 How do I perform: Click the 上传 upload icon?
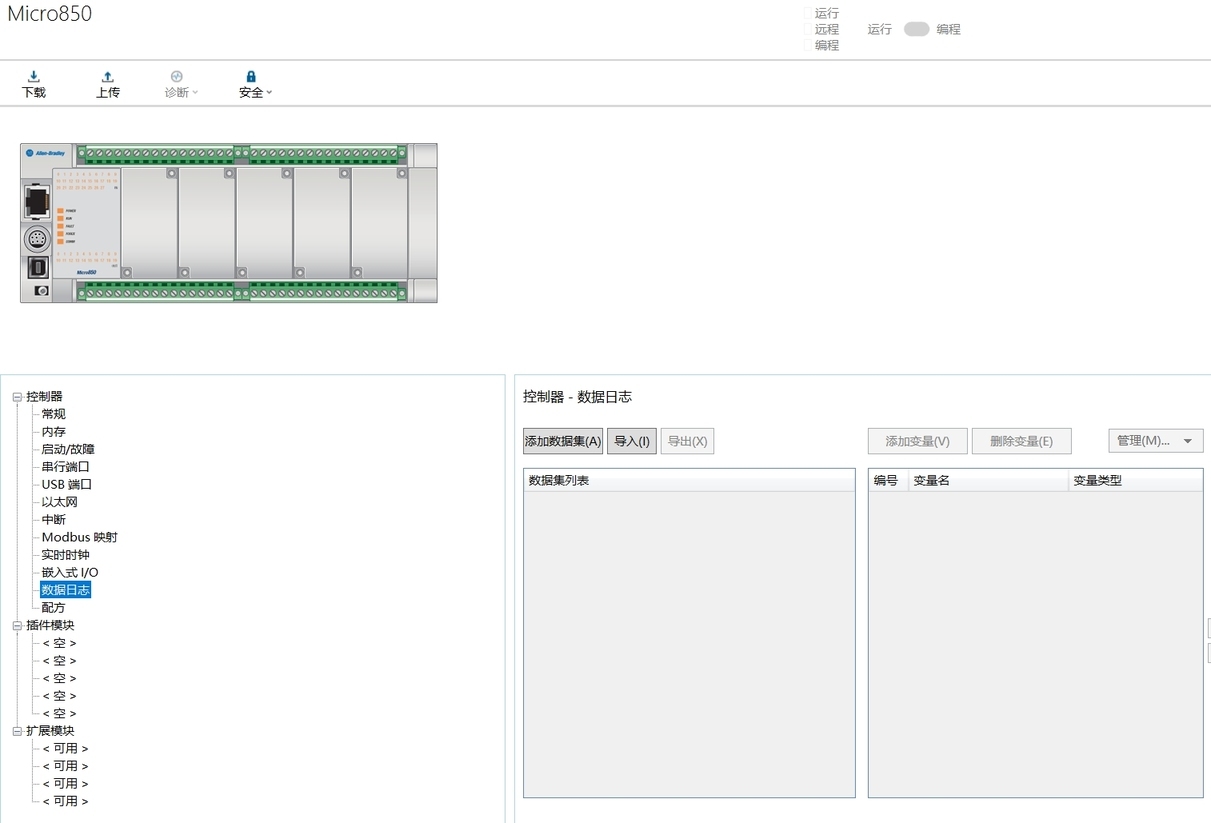point(108,77)
